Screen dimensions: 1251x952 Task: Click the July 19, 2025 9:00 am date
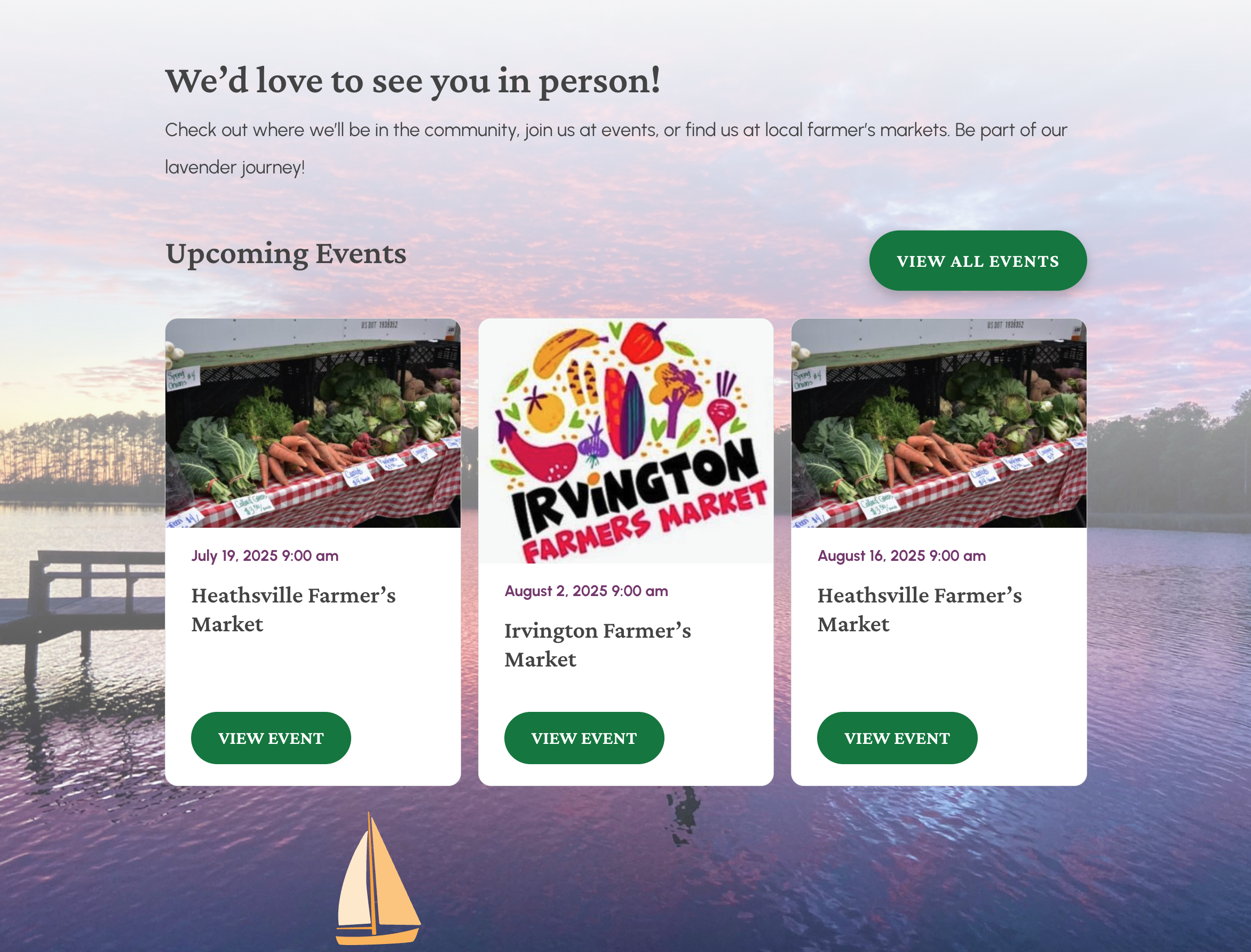coord(265,556)
